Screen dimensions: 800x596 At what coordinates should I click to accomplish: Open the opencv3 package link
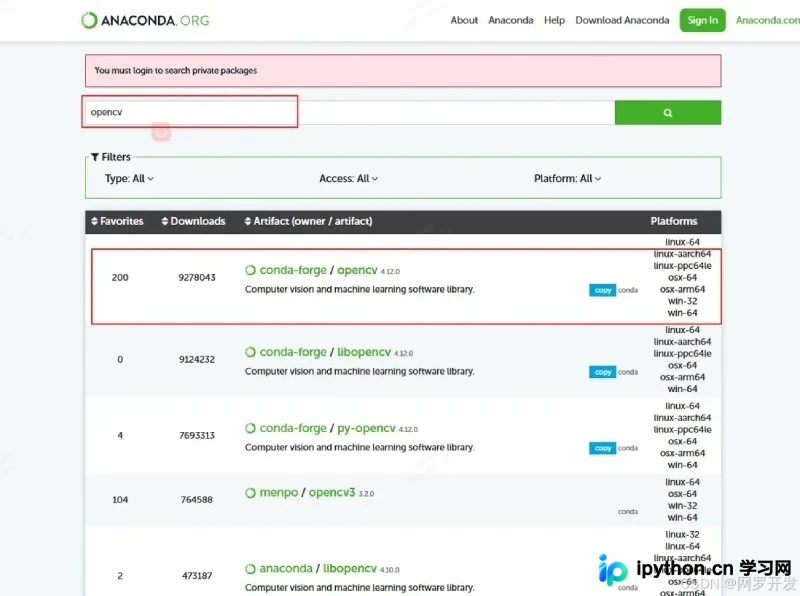tap(332, 492)
